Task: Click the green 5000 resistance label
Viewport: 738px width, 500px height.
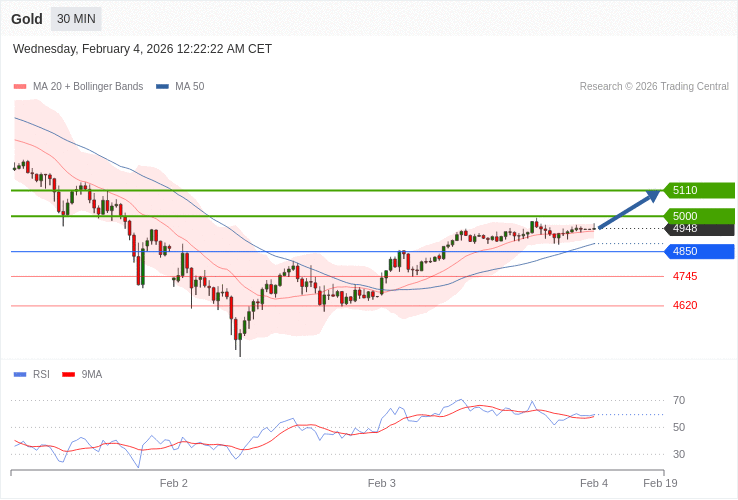Action: [x=699, y=216]
